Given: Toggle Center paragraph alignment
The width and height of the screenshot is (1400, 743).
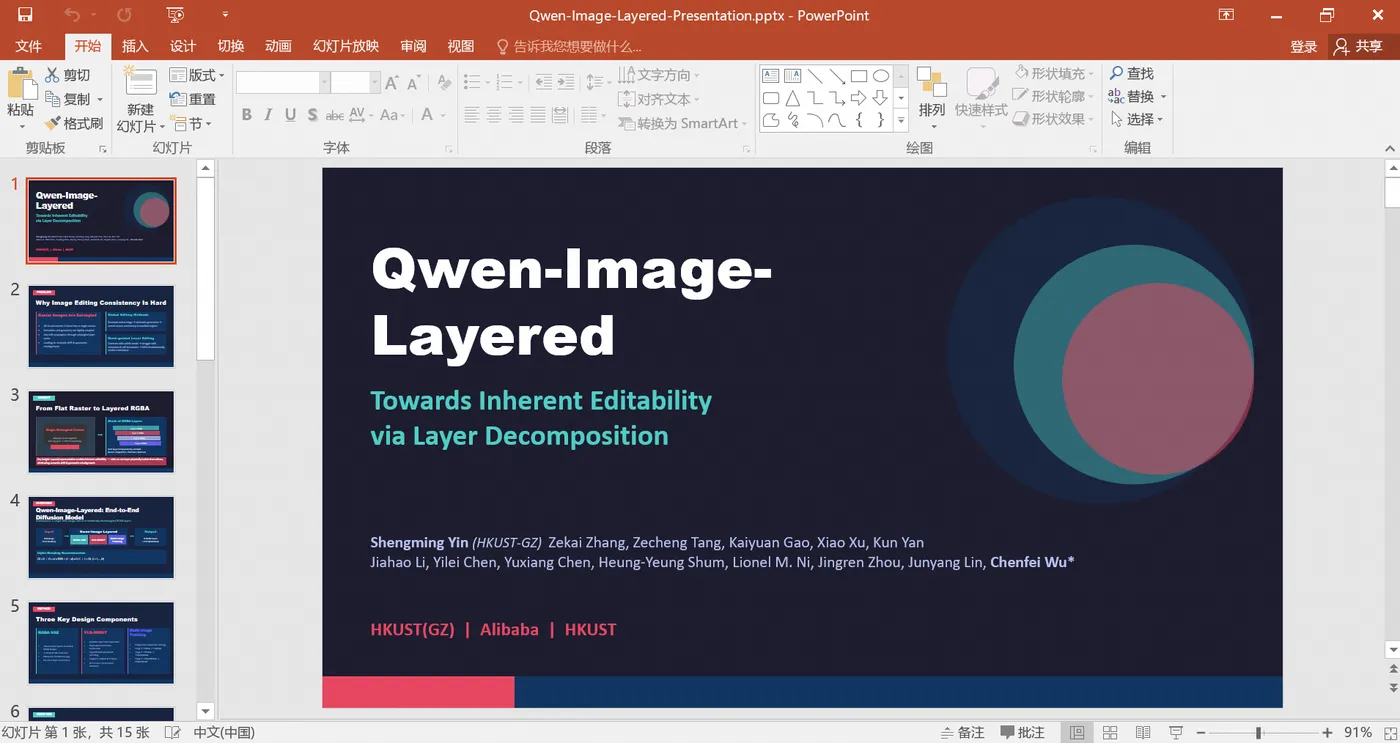Looking at the screenshot, I should coord(494,115).
